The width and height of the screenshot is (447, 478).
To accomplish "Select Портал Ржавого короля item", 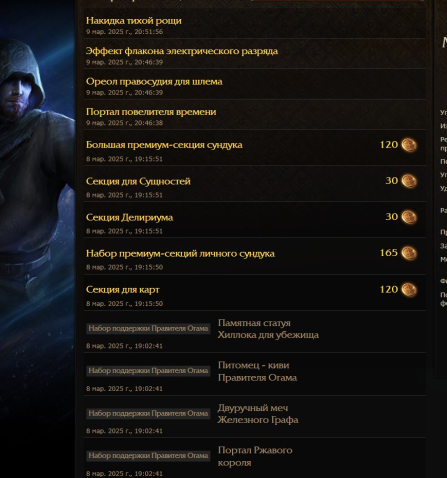I will tap(255, 456).
